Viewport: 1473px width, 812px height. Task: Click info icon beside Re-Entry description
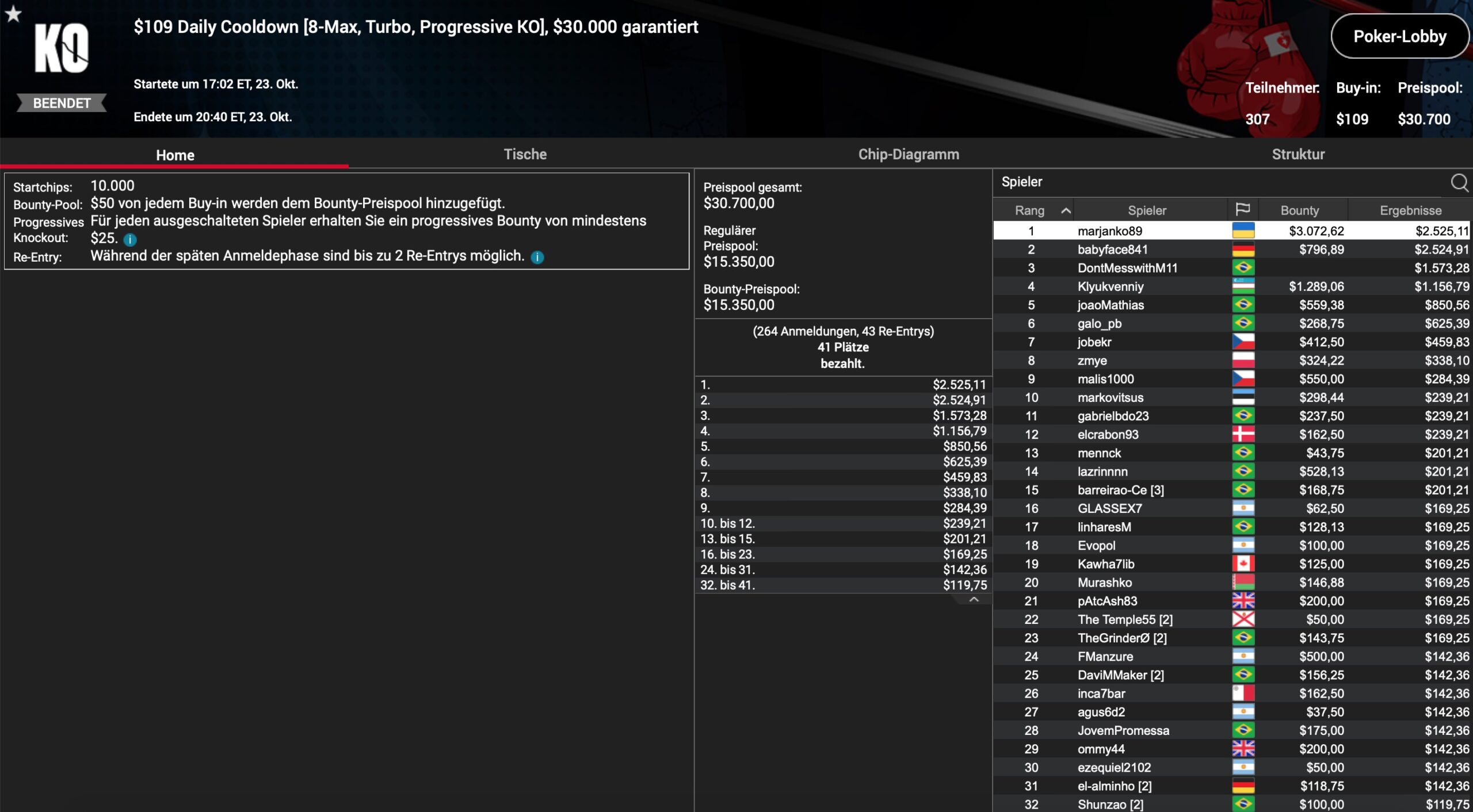point(537,258)
